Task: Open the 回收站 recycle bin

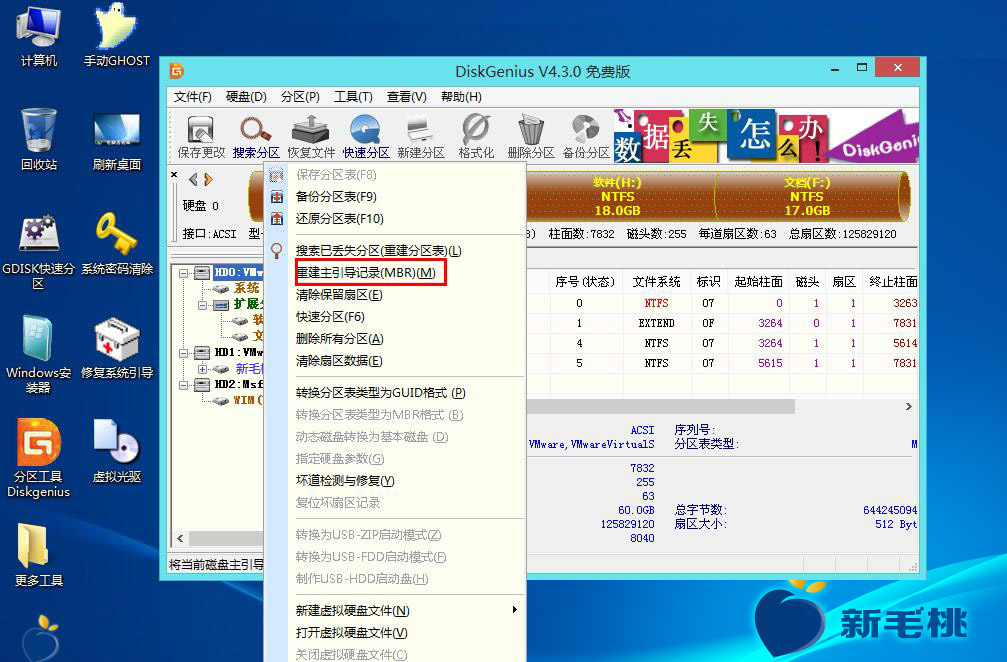Action: (x=39, y=140)
